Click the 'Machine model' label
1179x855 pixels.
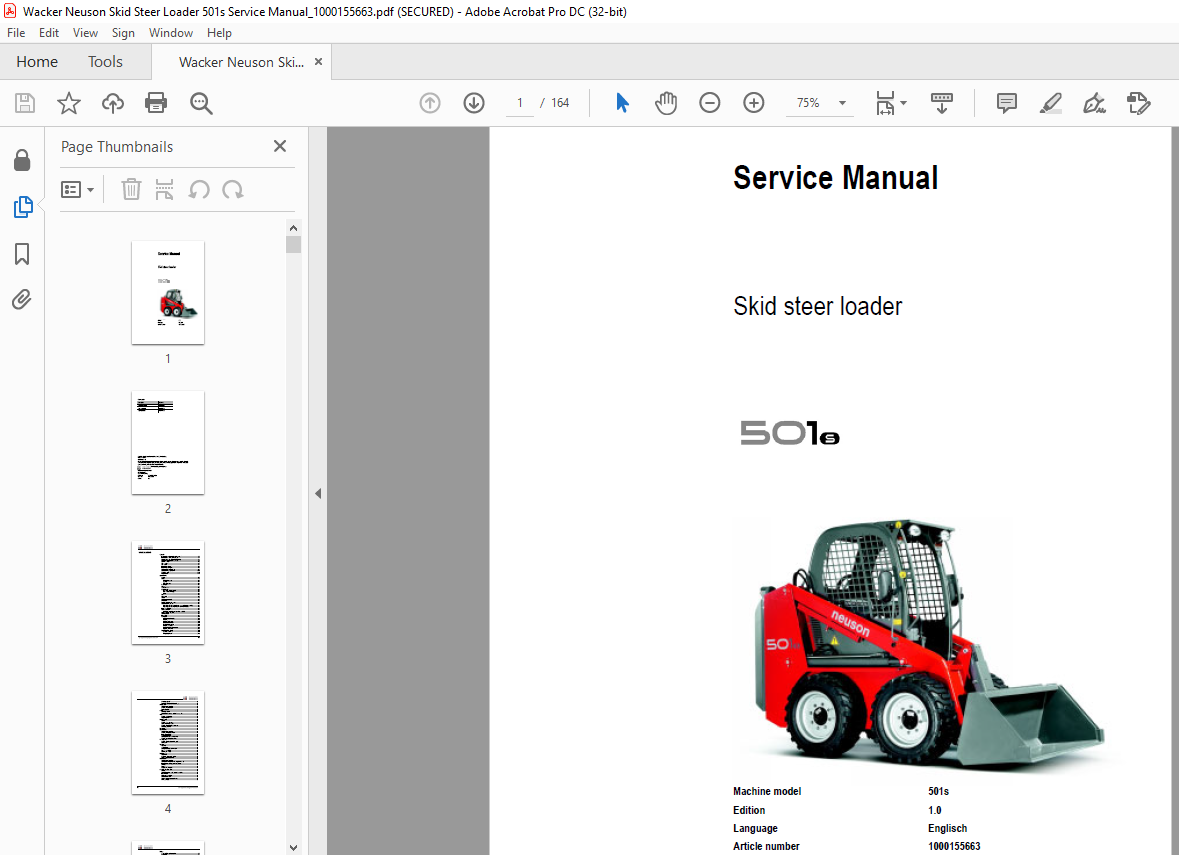pos(767,791)
